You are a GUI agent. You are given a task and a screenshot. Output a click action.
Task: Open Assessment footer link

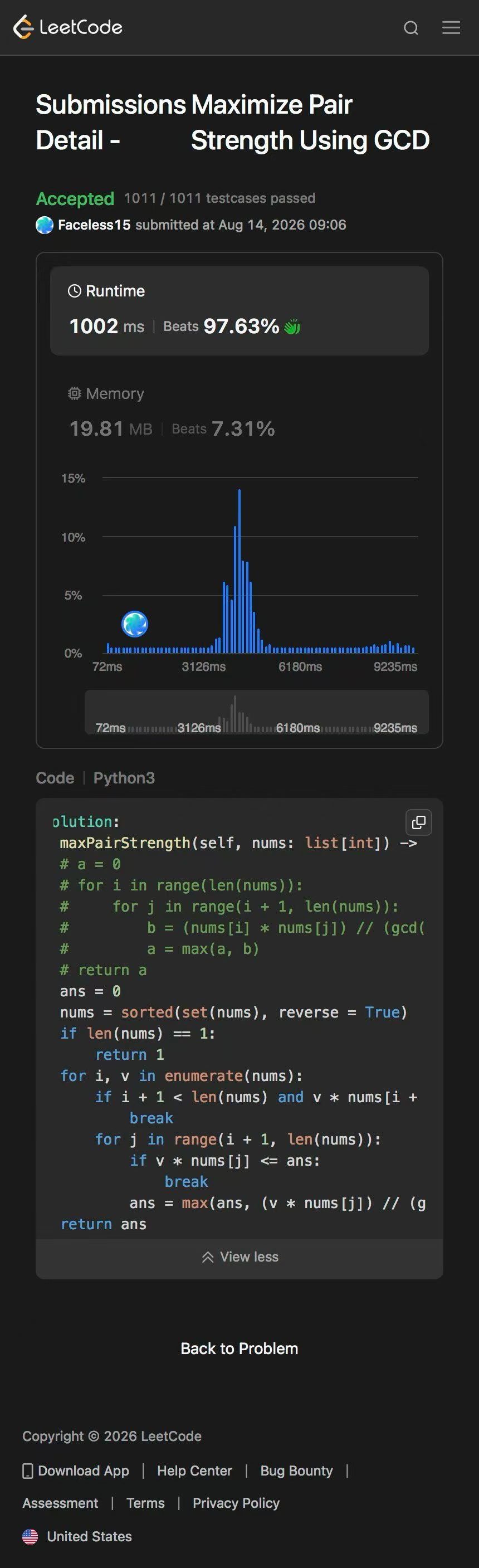coord(60,1503)
